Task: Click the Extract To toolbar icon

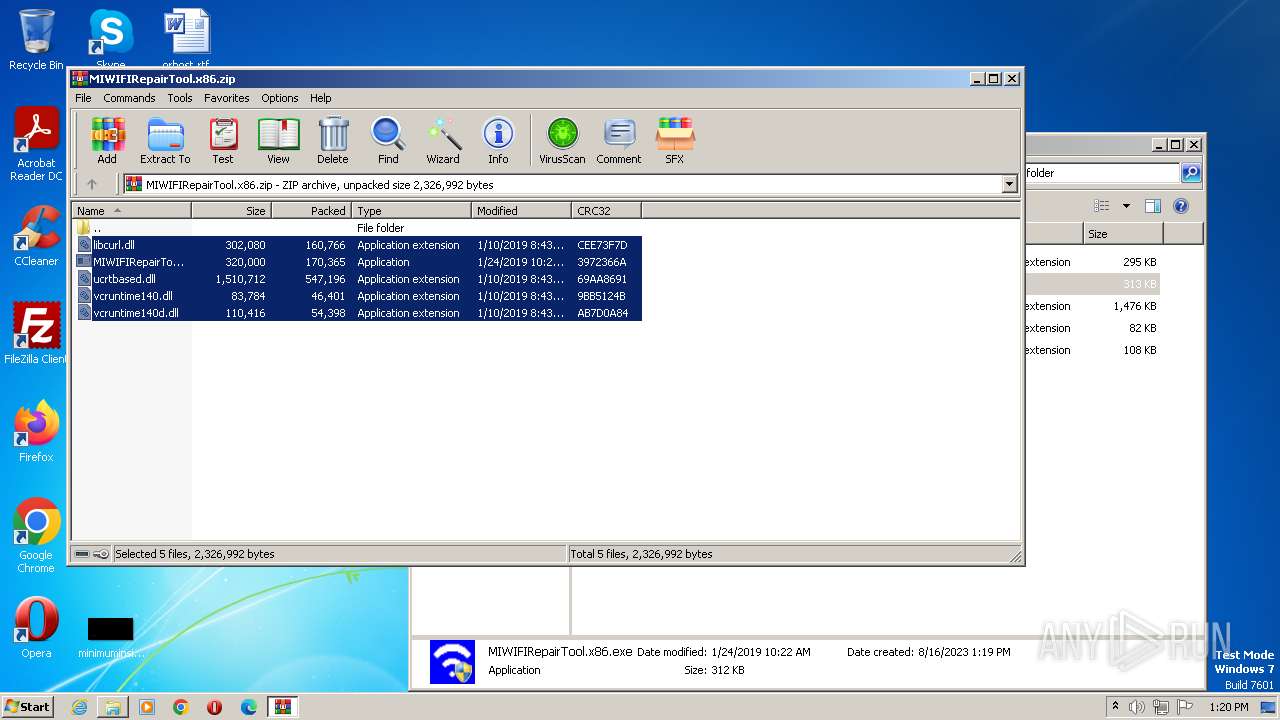Action: pos(165,140)
